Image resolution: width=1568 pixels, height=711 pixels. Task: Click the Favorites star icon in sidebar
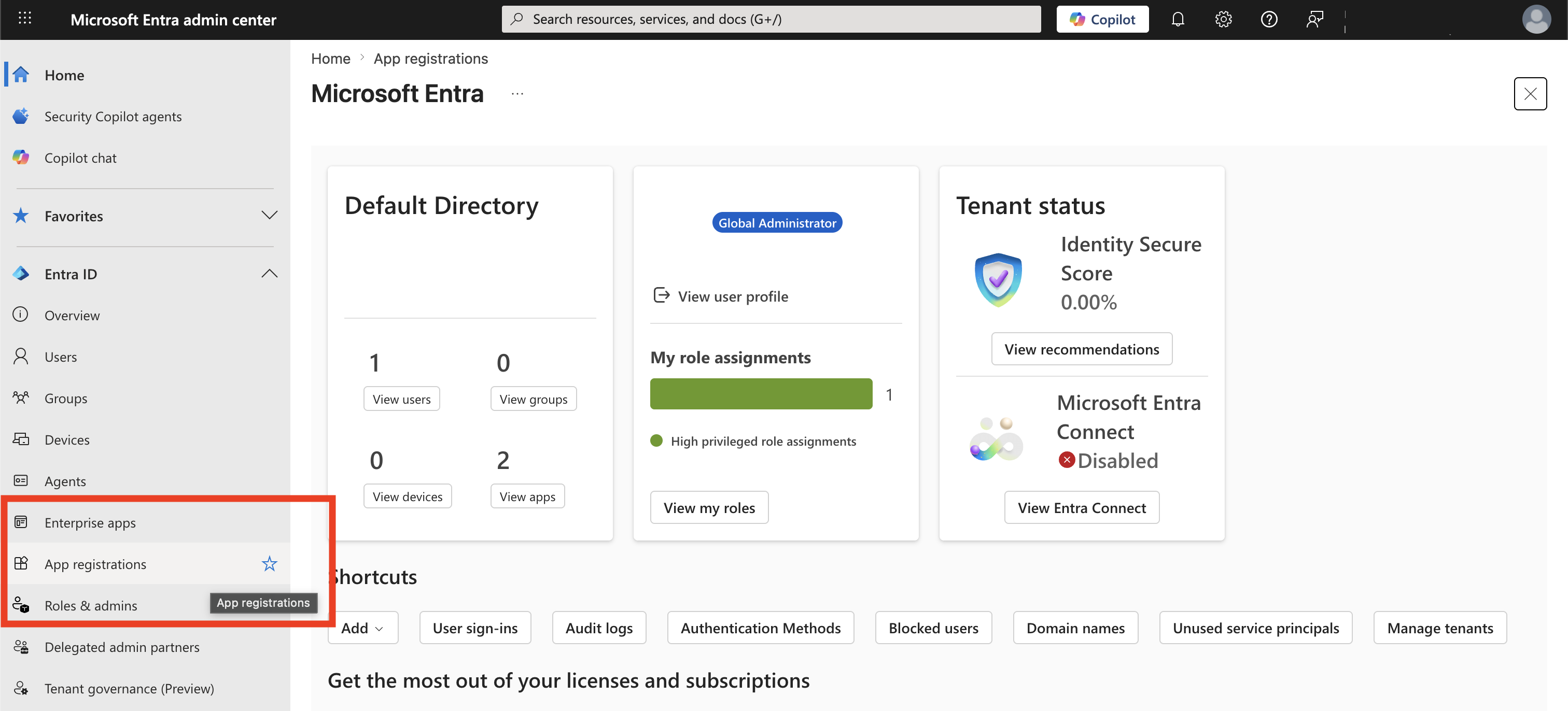coord(21,216)
